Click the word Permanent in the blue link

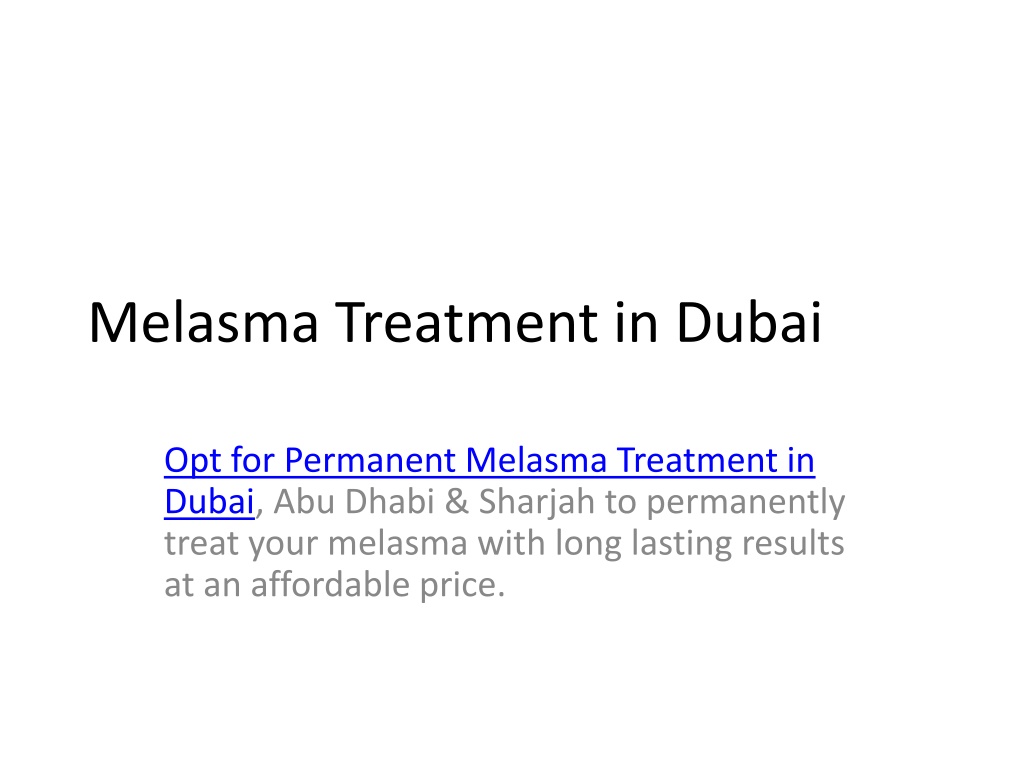pos(370,460)
